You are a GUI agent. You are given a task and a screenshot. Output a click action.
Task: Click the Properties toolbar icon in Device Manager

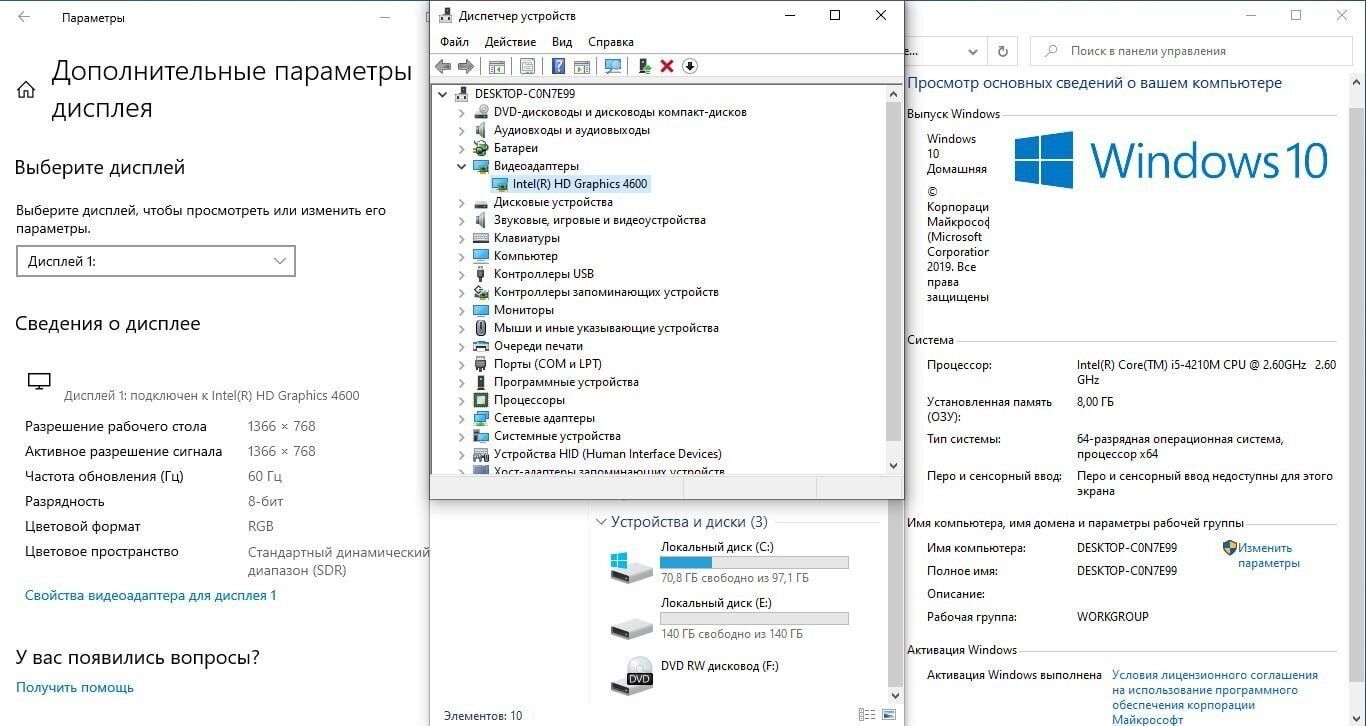click(527, 67)
